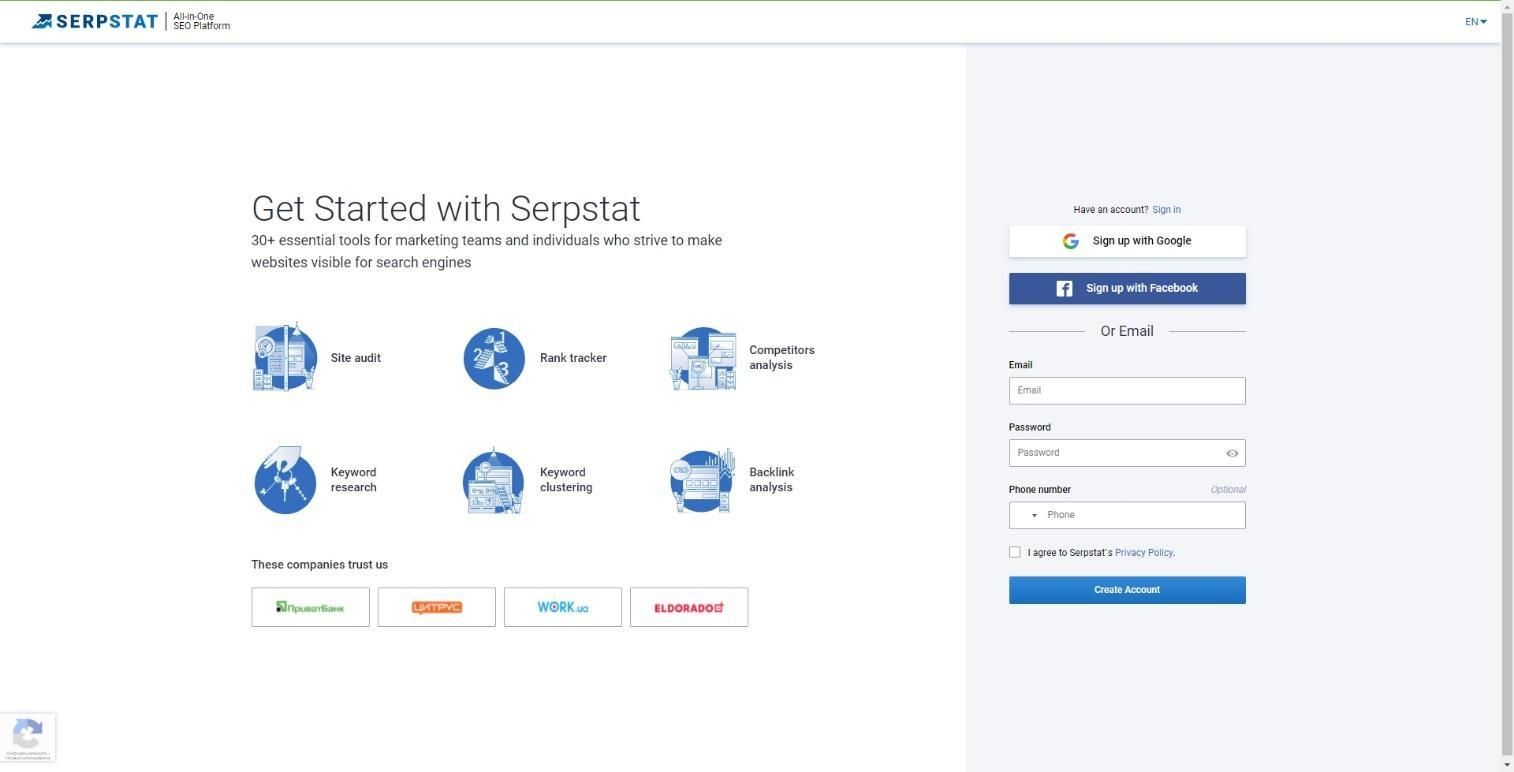Viewport: 1514px width, 772px height.
Task: Open the EN language dropdown
Action: click(x=1475, y=21)
